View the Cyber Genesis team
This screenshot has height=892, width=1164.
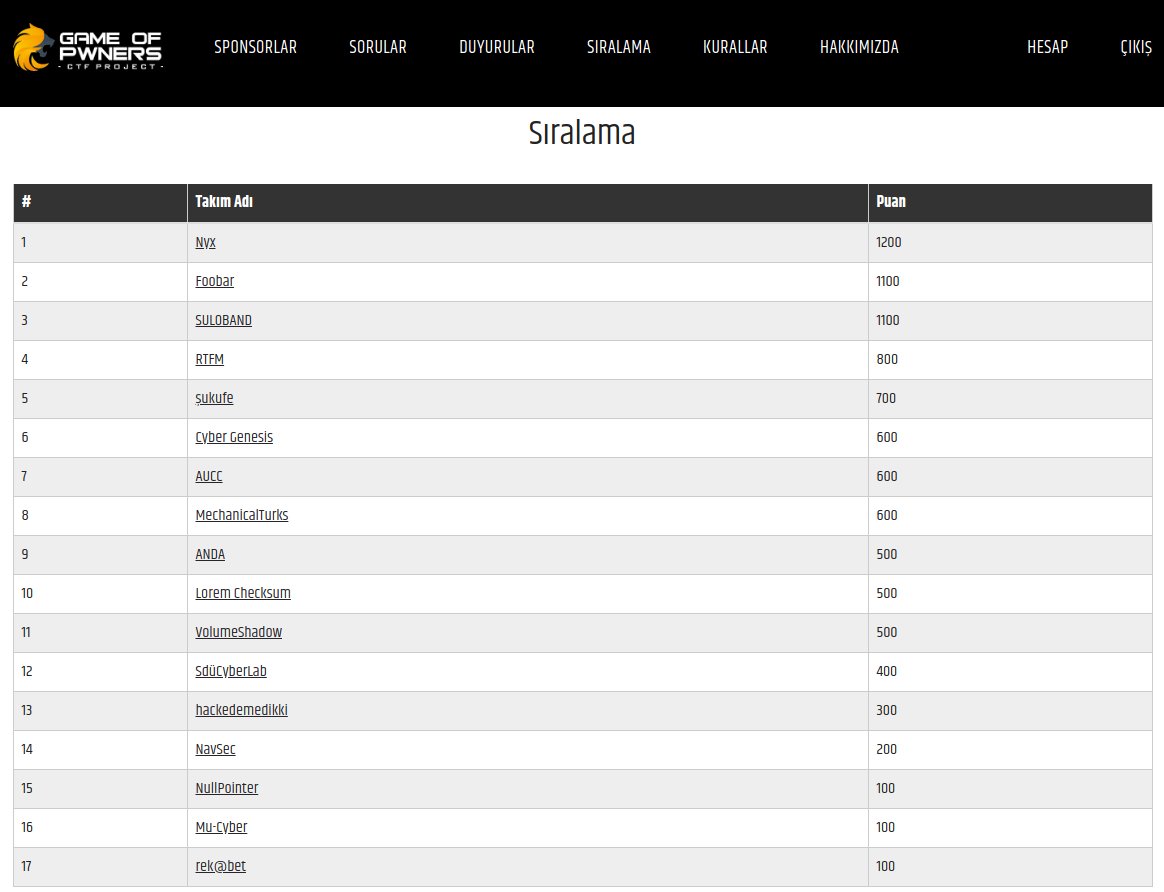point(234,437)
